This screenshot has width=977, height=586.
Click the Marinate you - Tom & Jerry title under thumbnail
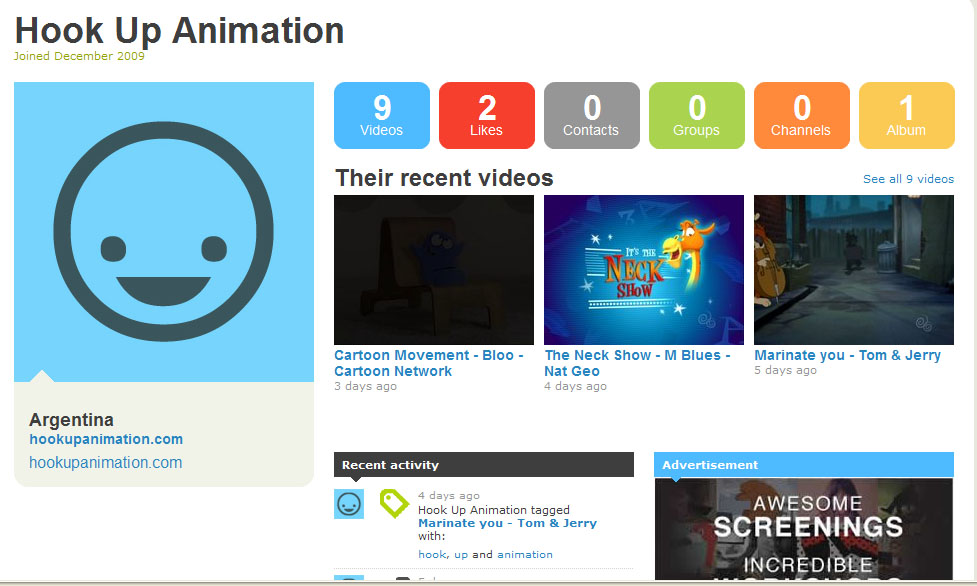(847, 355)
